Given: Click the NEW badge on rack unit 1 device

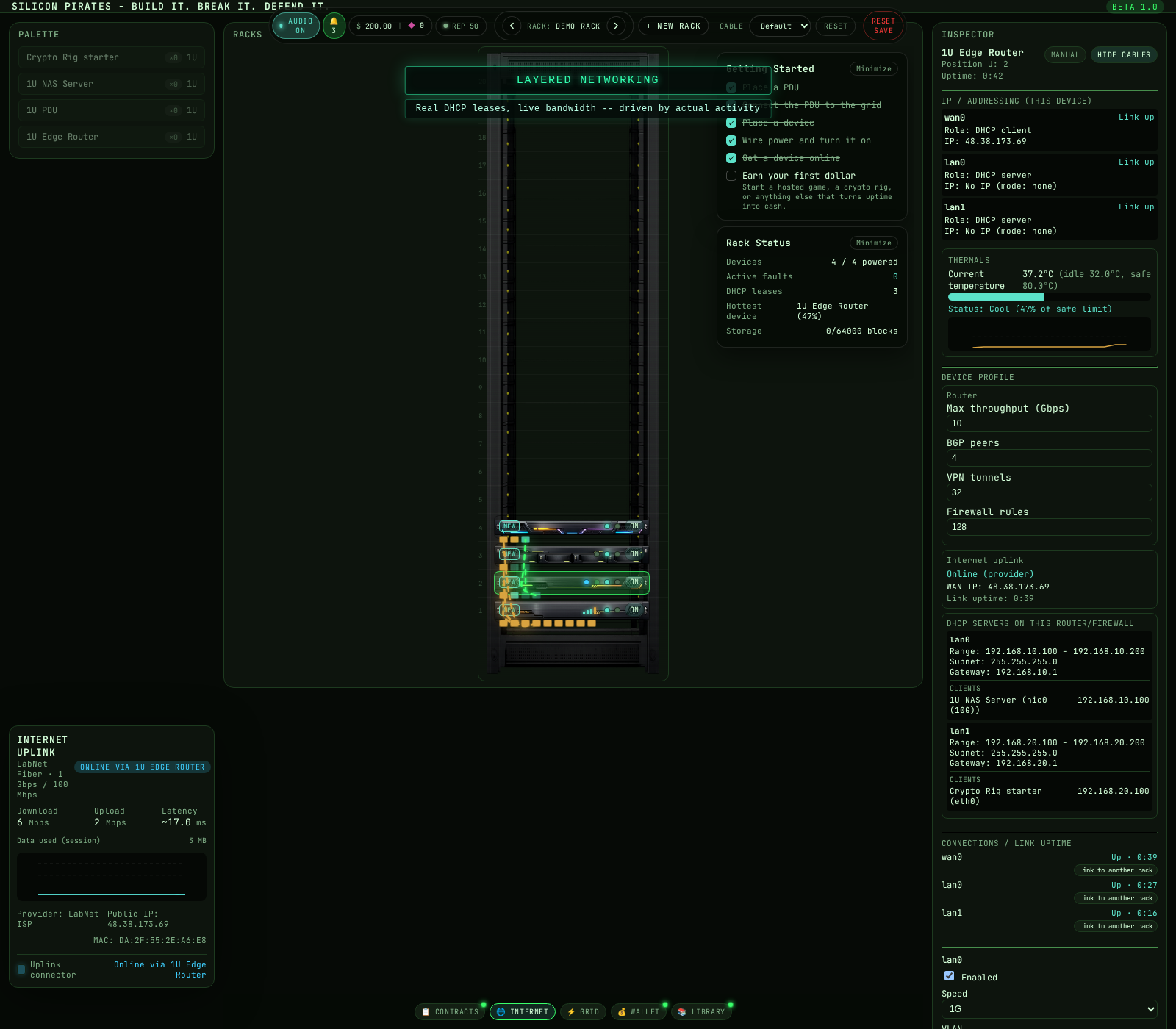Looking at the screenshot, I should click(509, 610).
